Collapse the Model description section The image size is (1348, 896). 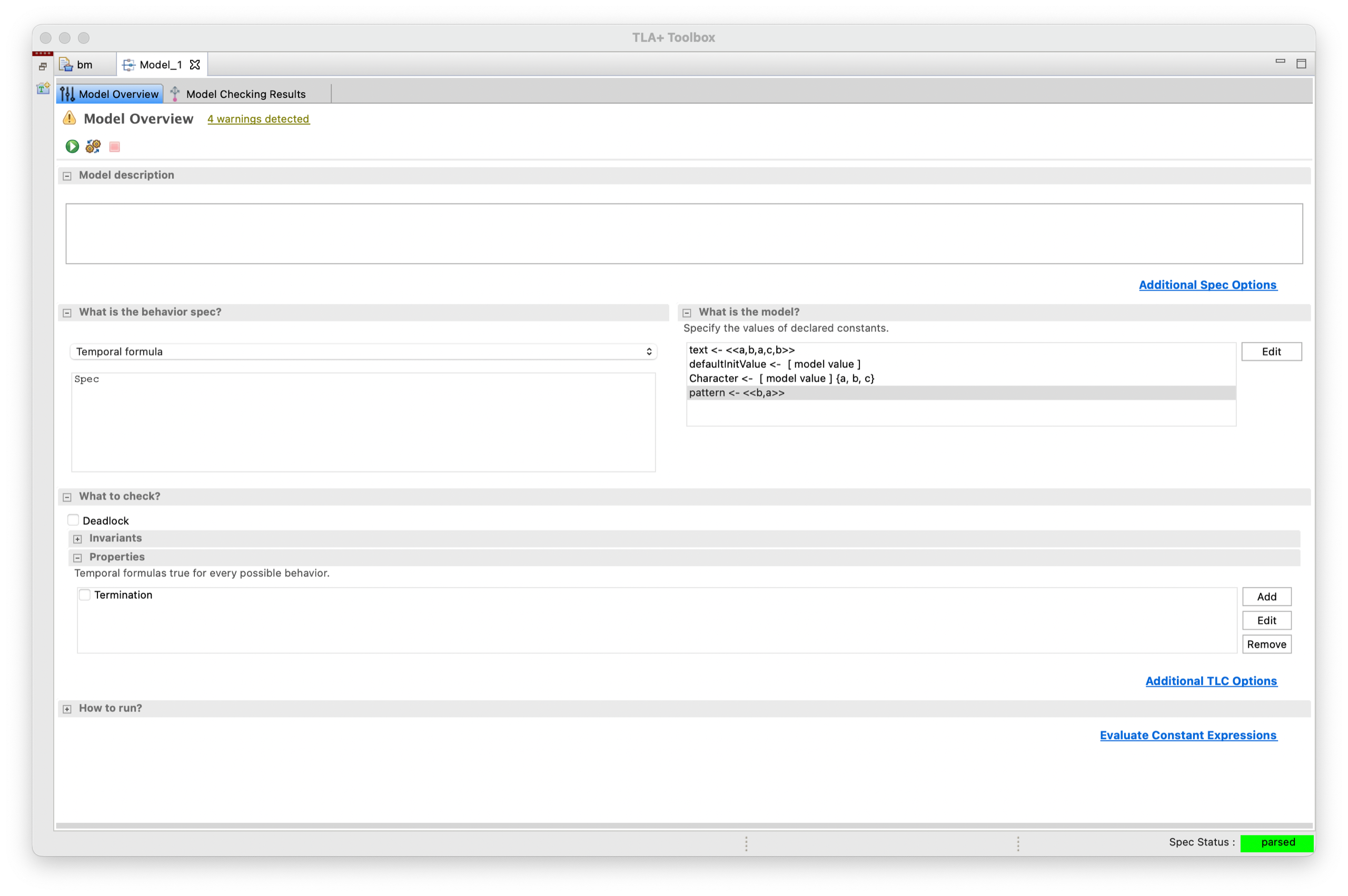tap(67, 176)
